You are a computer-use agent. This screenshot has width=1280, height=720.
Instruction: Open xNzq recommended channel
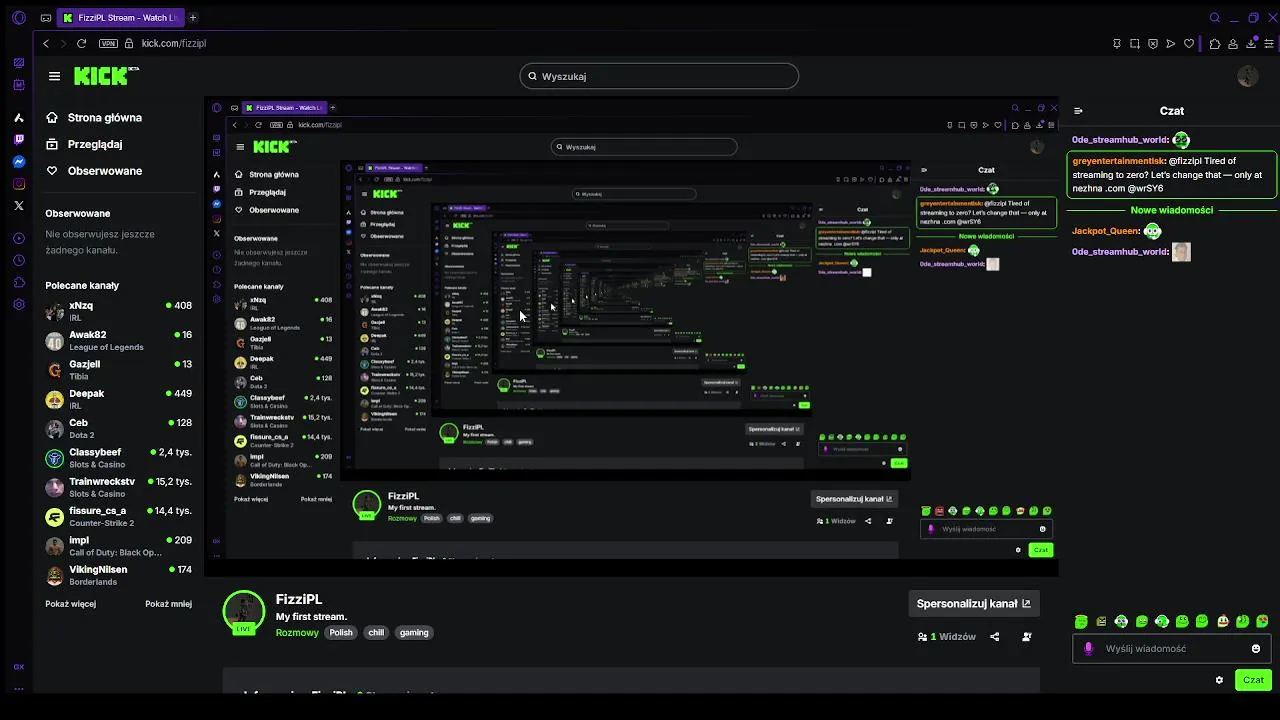[x=119, y=311]
